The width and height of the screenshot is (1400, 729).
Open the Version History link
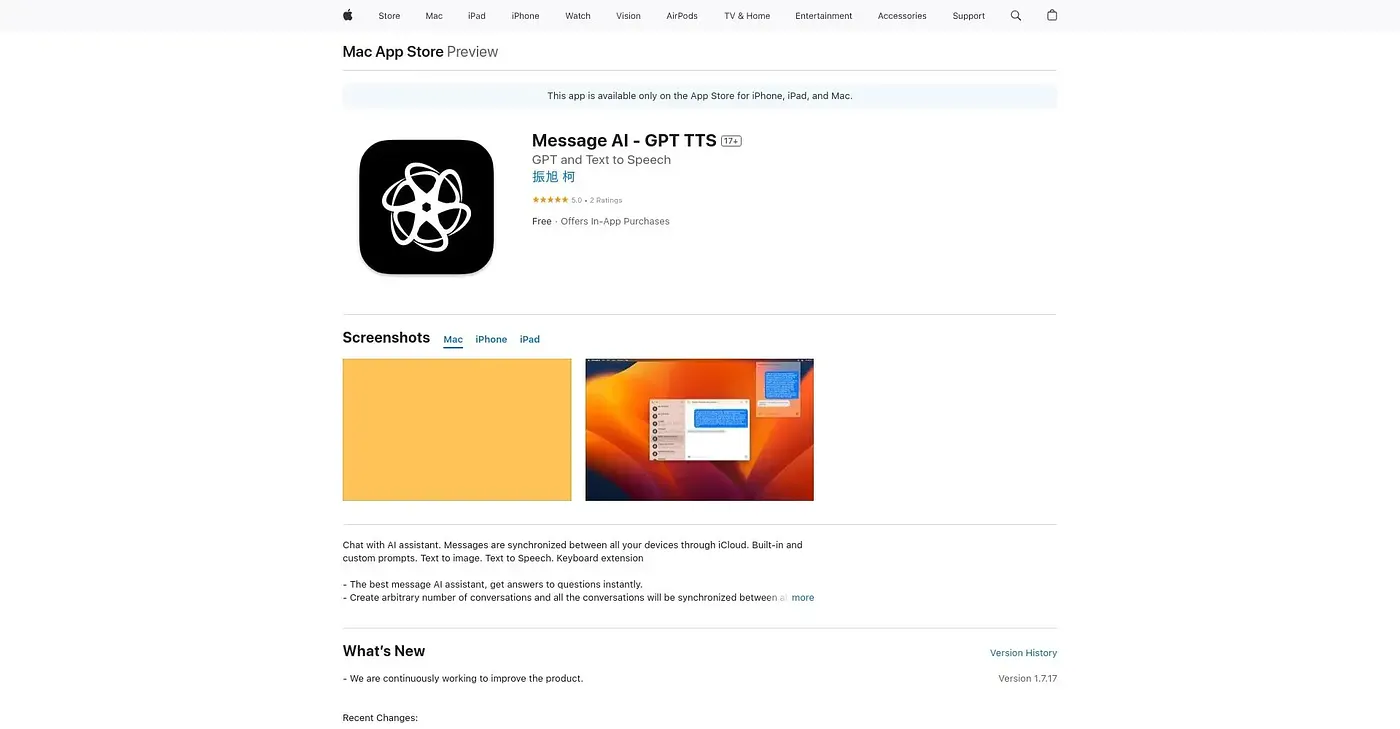[x=1023, y=653]
